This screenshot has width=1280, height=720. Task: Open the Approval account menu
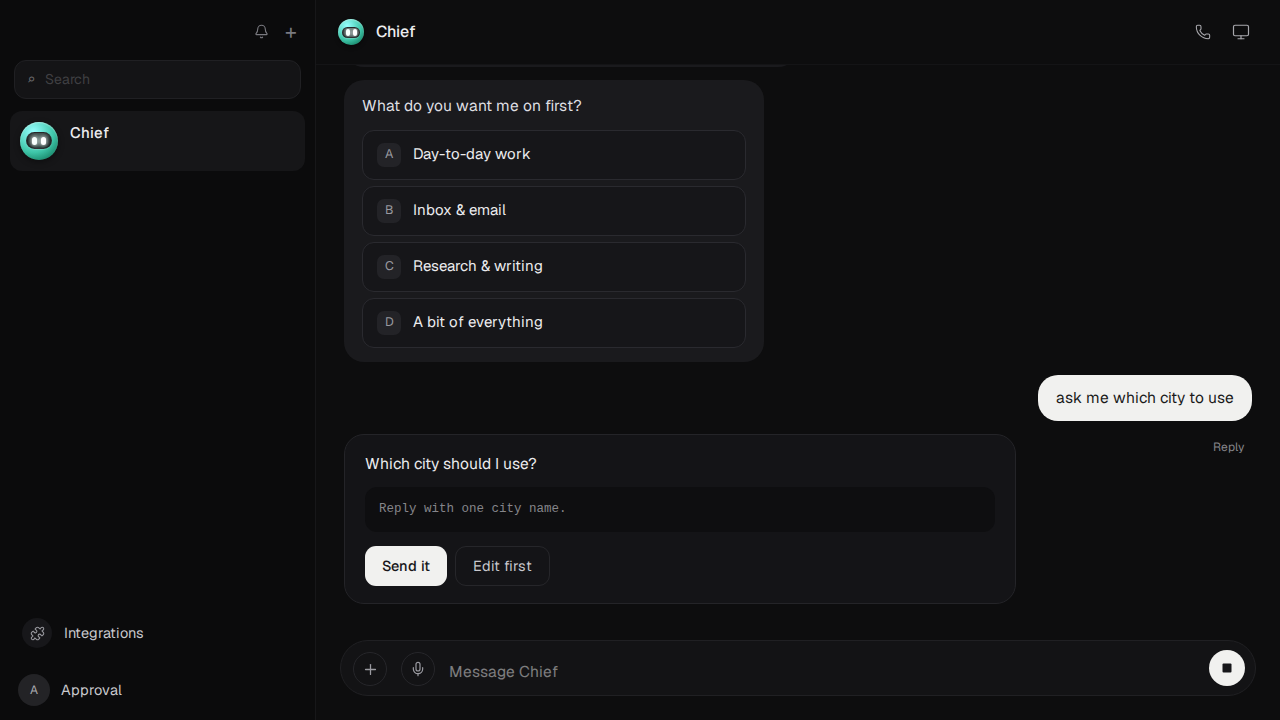pyautogui.click(x=71, y=690)
